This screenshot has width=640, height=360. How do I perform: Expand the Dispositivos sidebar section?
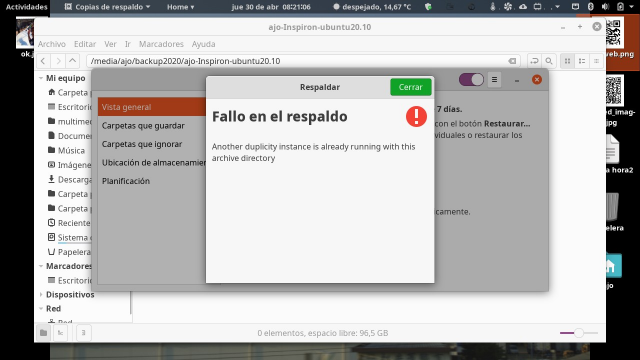pyautogui.click(x=41, y=294)
